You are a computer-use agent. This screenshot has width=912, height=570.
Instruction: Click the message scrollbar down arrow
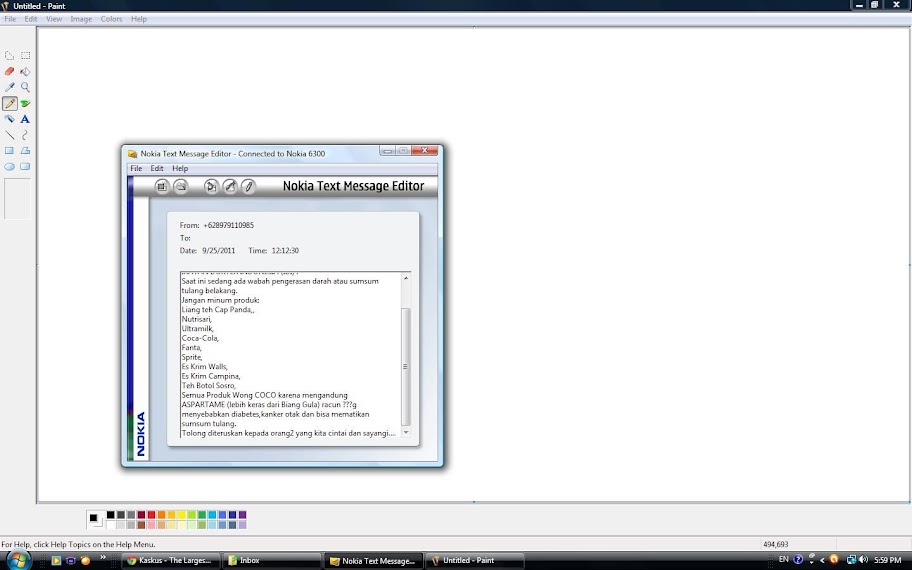pyautogui.click(x=406, y=432)
